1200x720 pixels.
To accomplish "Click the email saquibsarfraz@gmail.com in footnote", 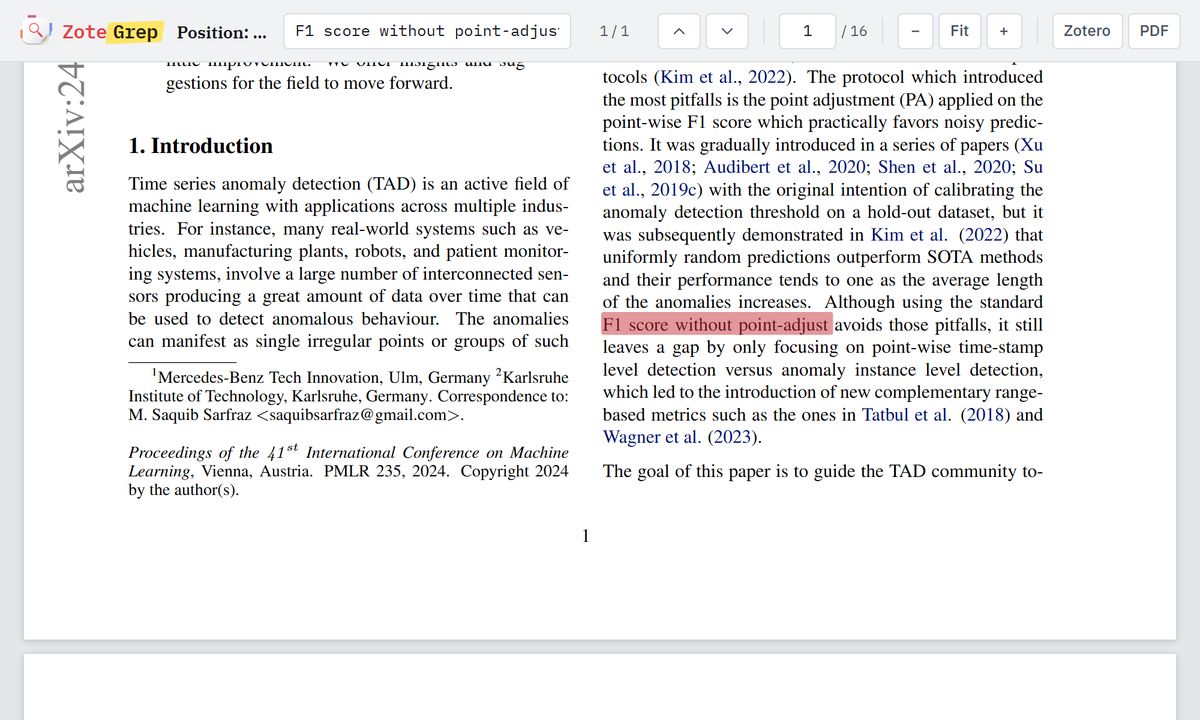I will [x=358, y=417].
